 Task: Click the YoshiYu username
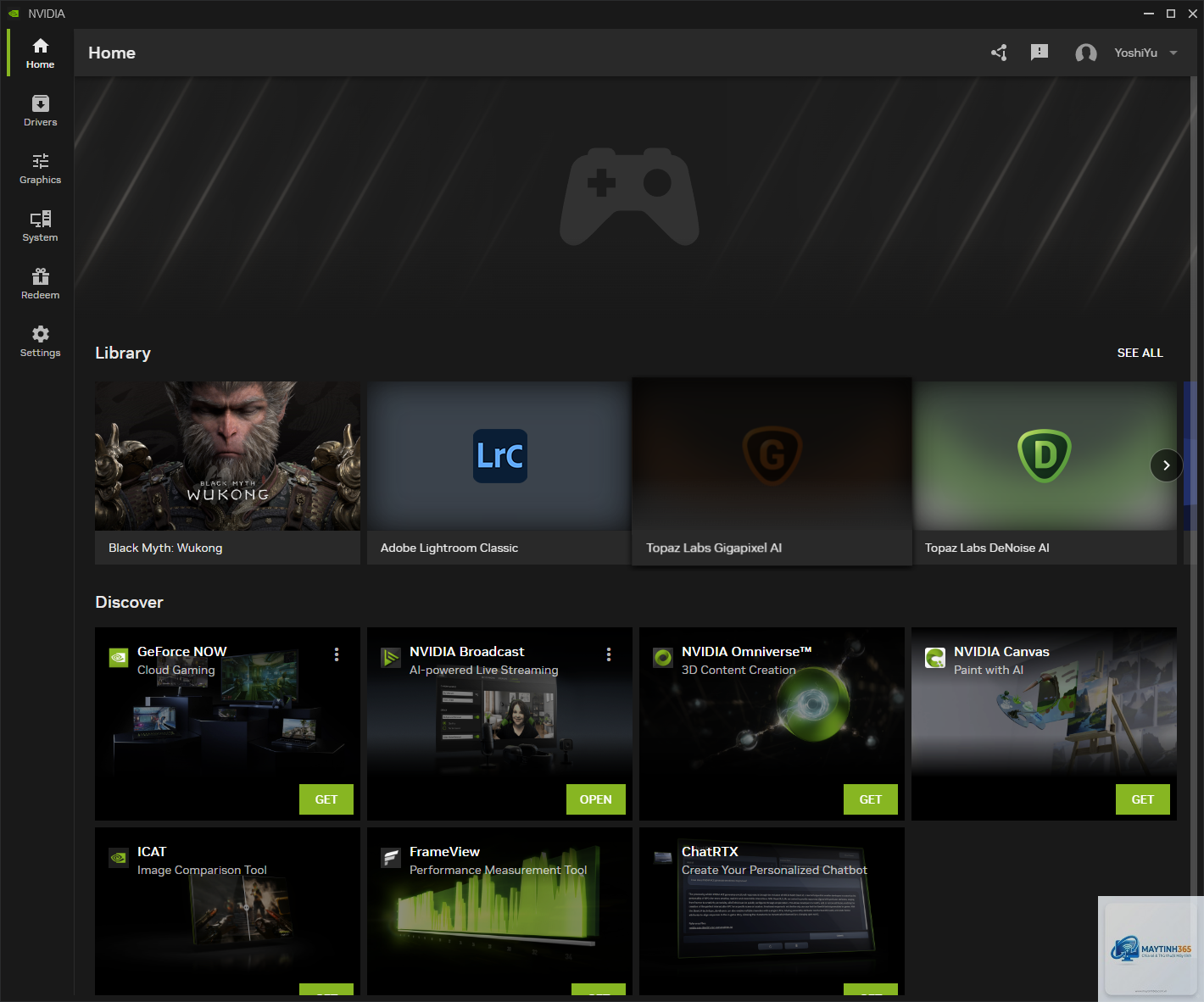1135,53
